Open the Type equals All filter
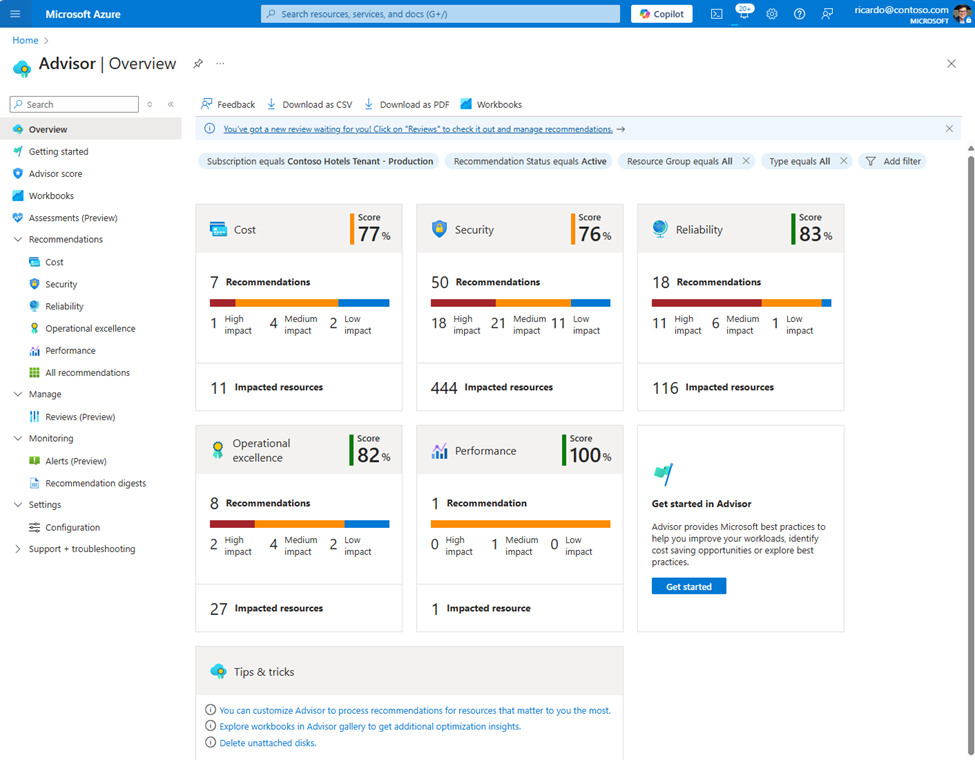The image size is (975, 760). click(x=799, y=161)
